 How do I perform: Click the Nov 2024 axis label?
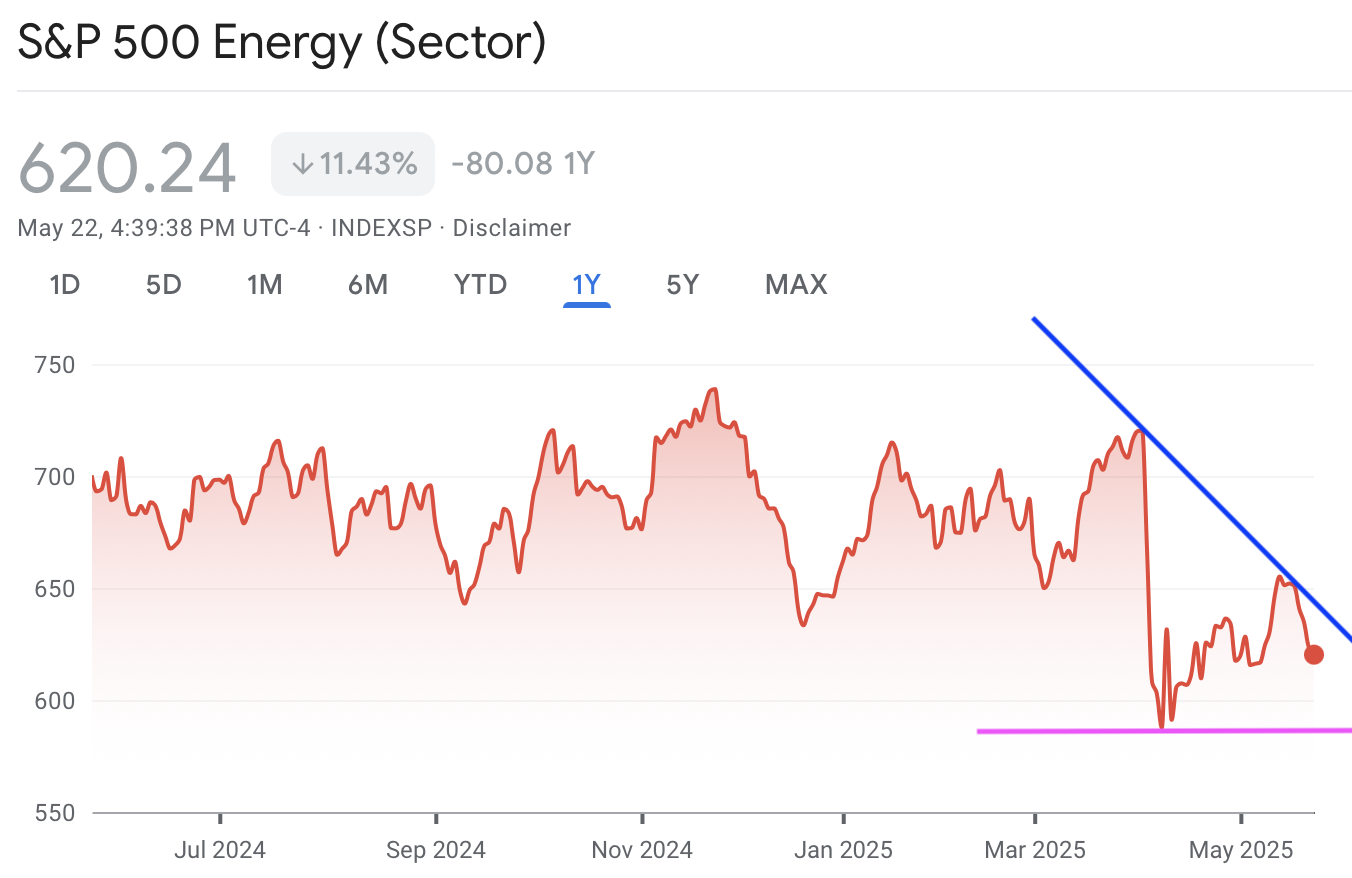[642, 850]
